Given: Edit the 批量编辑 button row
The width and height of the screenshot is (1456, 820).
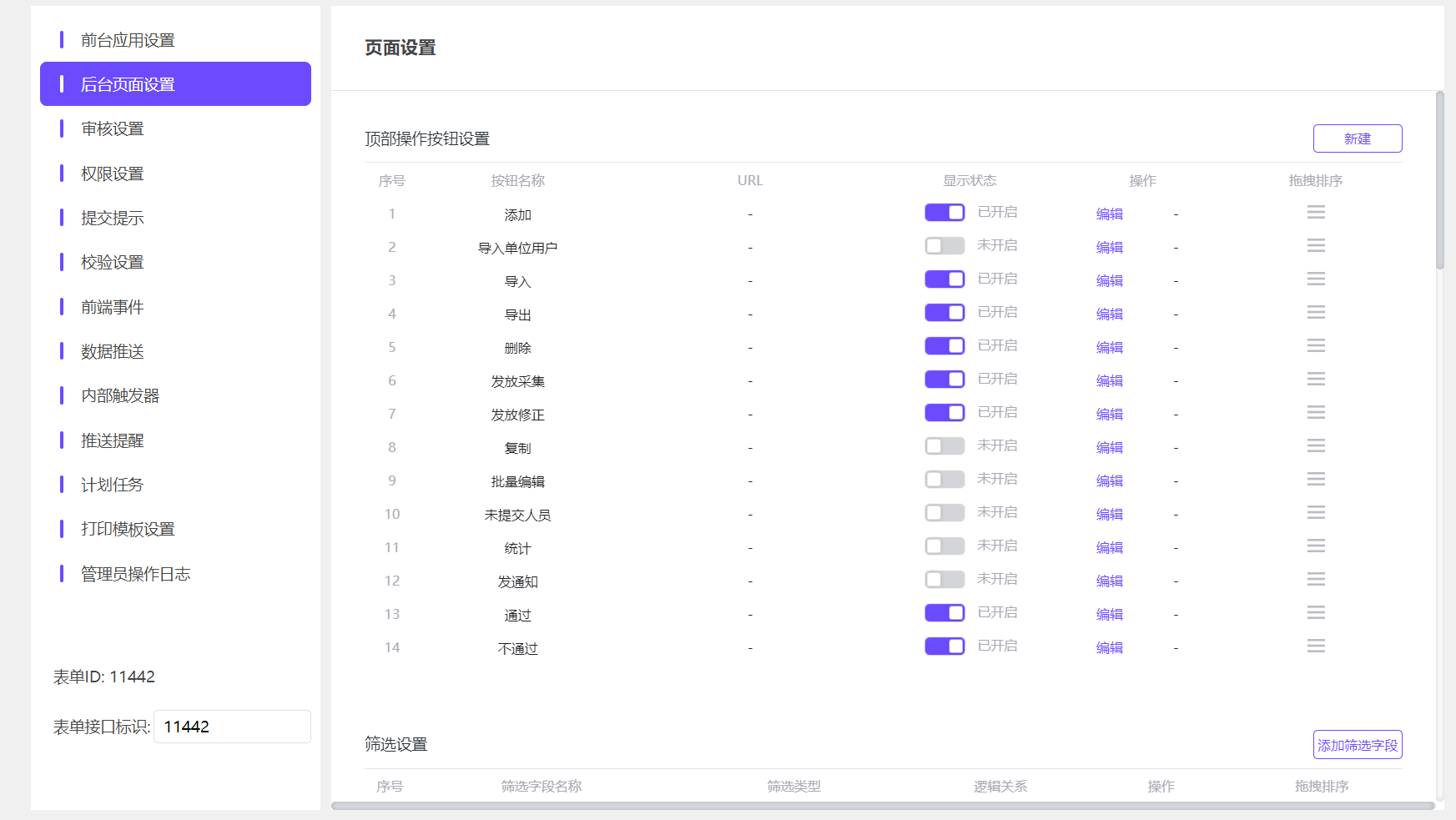Looking at the screenshot, I should 1109,481.
